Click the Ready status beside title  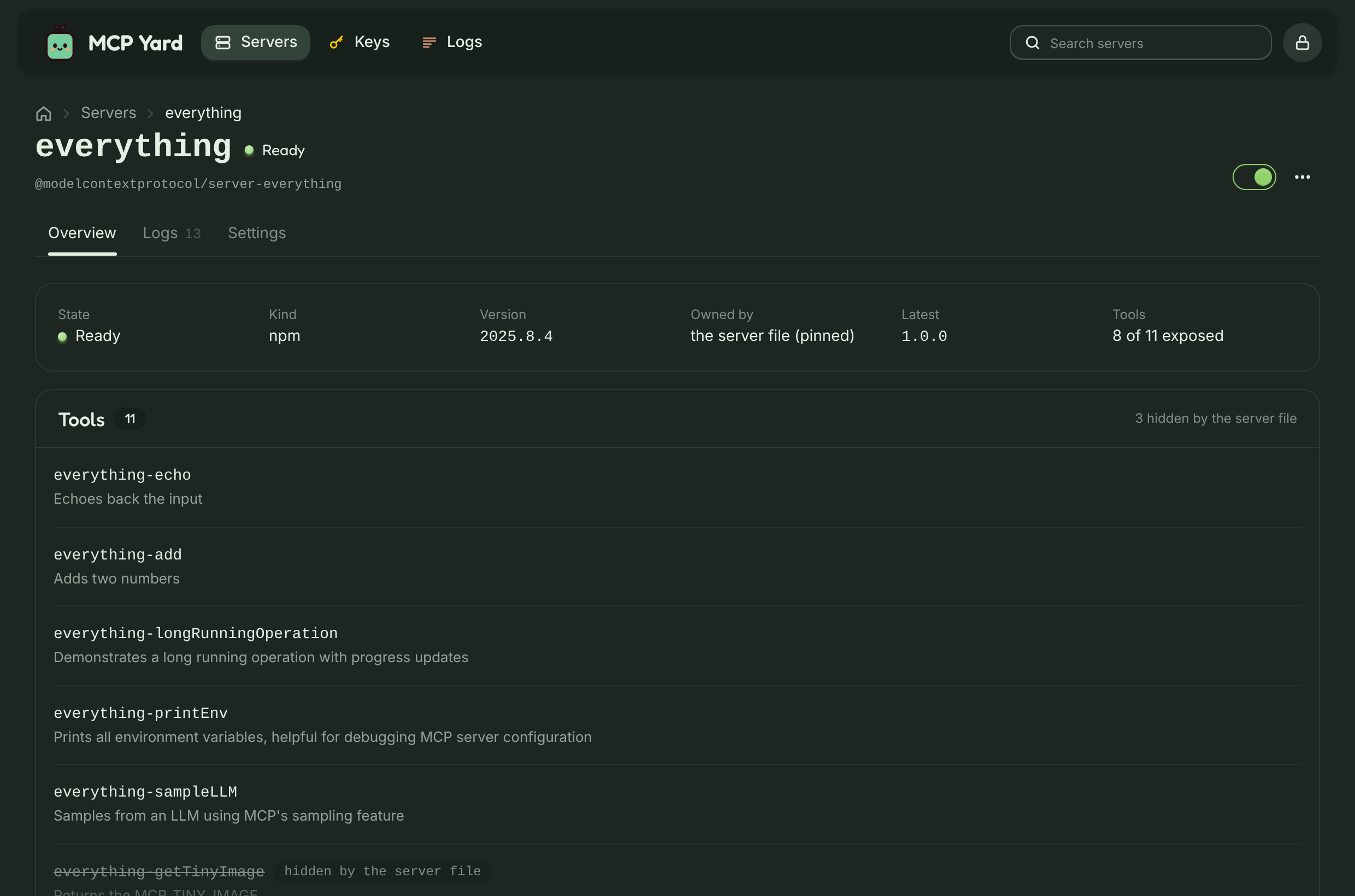[275, 150]
